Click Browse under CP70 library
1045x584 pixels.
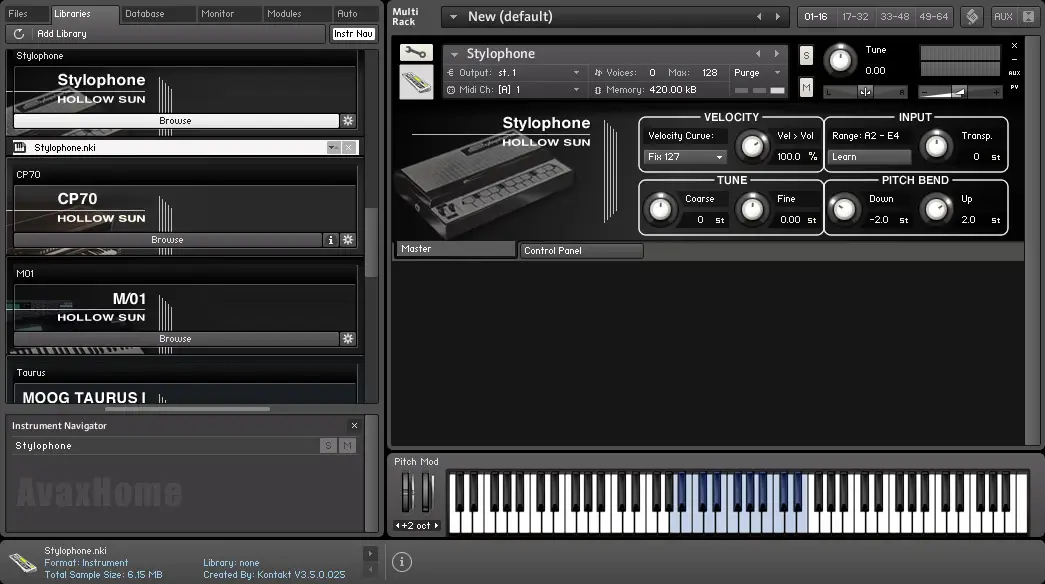167,239
